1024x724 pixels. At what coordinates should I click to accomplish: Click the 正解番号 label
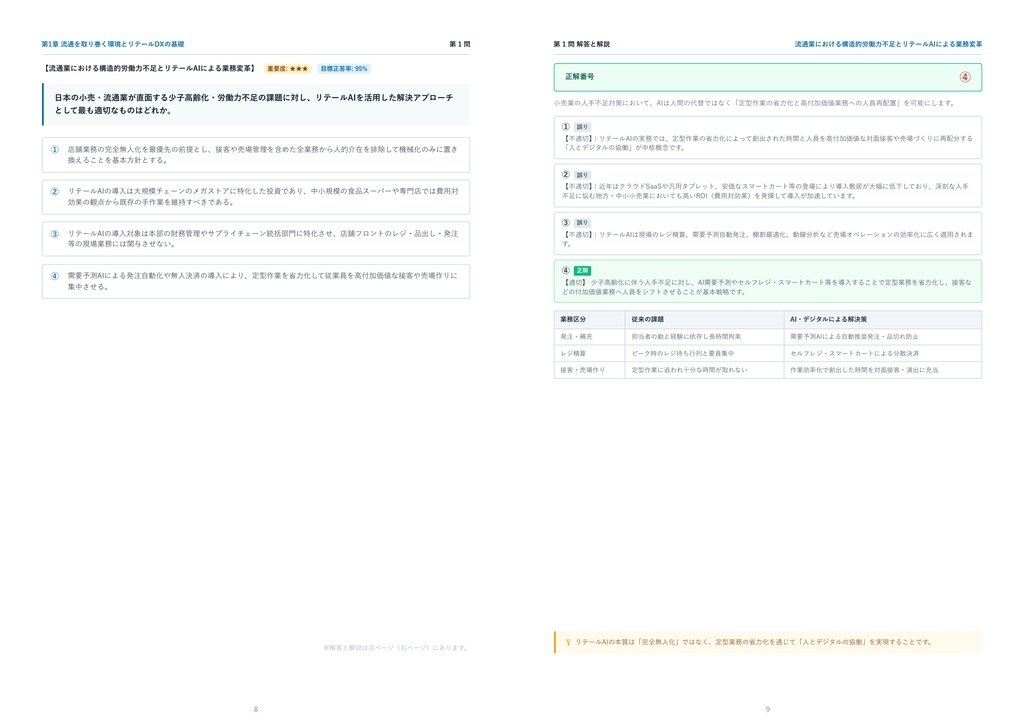[579, 77]
